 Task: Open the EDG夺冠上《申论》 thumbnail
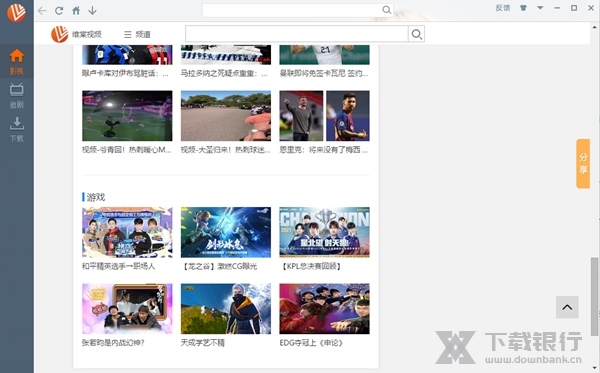click(324, 309)
